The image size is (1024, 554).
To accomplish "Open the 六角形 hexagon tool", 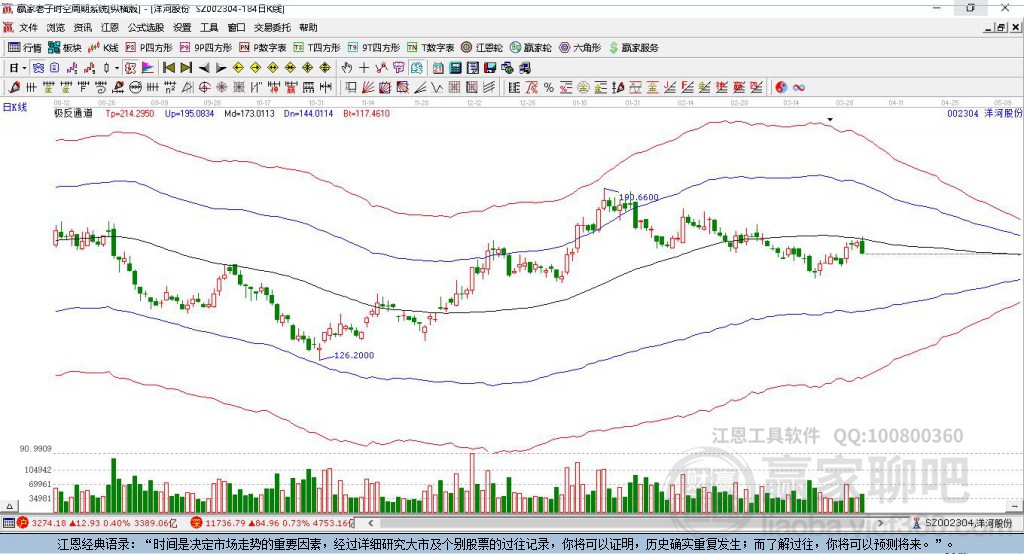I will click(x=580, y=48).
